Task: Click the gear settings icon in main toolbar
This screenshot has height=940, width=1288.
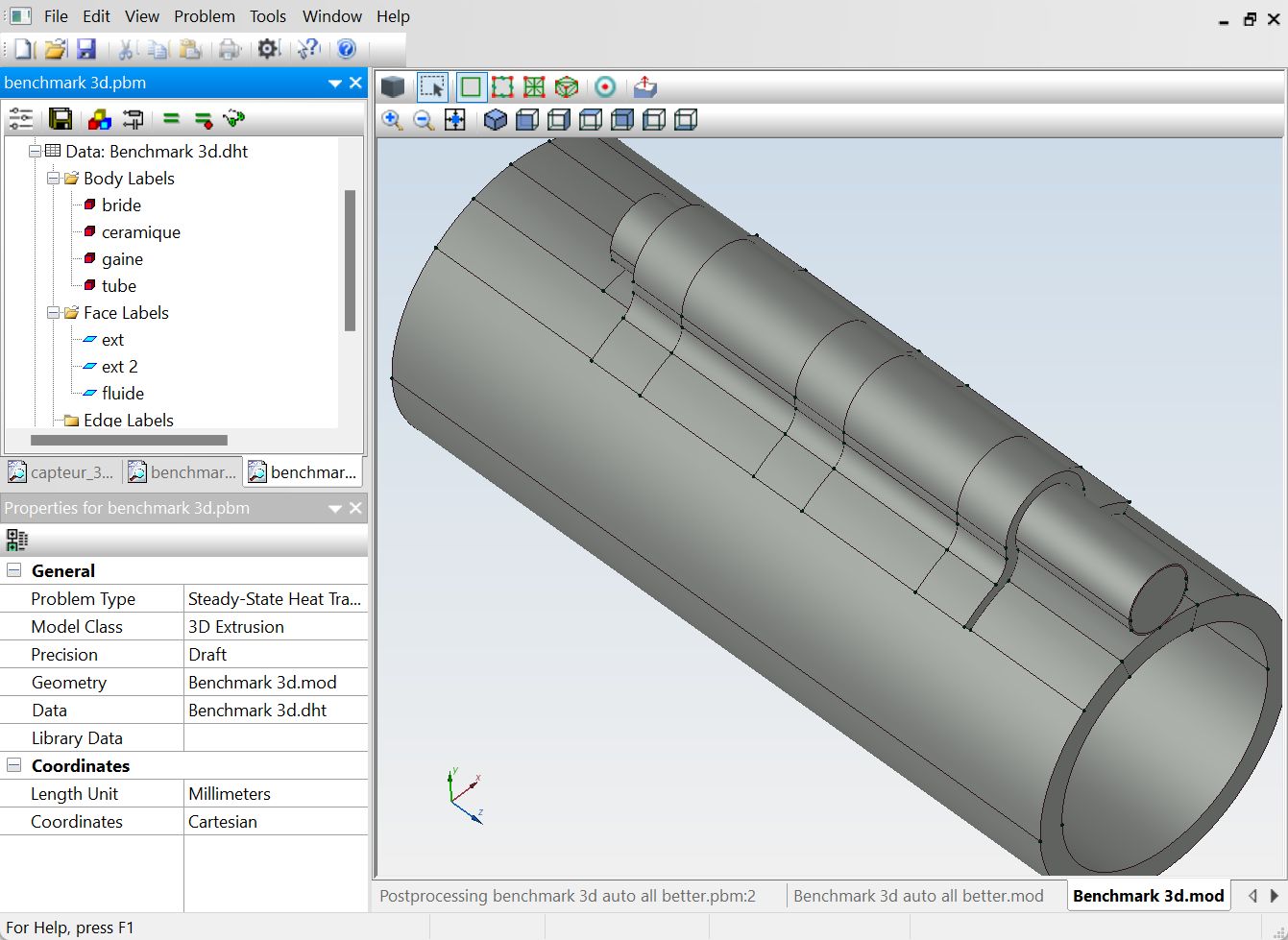Action: (x=268, y=49)
